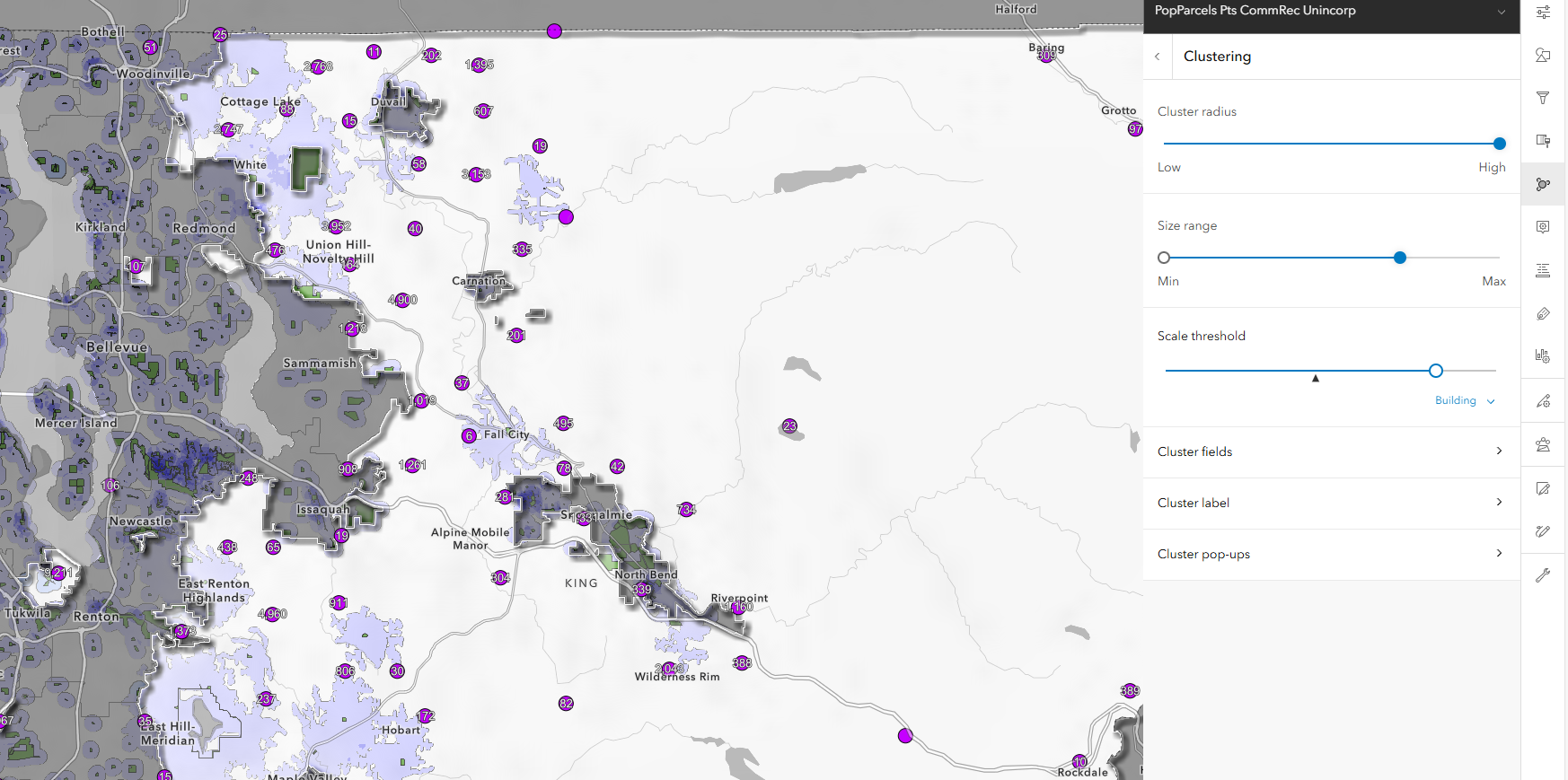Open the Styles icon in sidebar
Screen dimensions: 1568x780
point(1543,55)
